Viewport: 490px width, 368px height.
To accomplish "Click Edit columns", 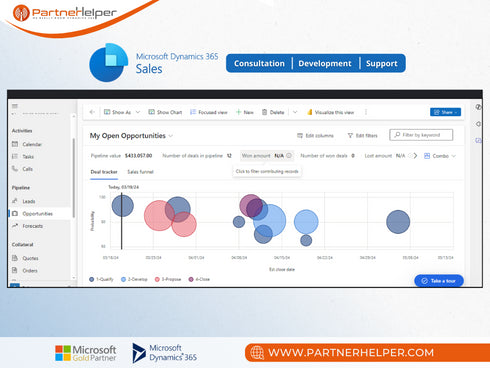I will click(315, 135).
